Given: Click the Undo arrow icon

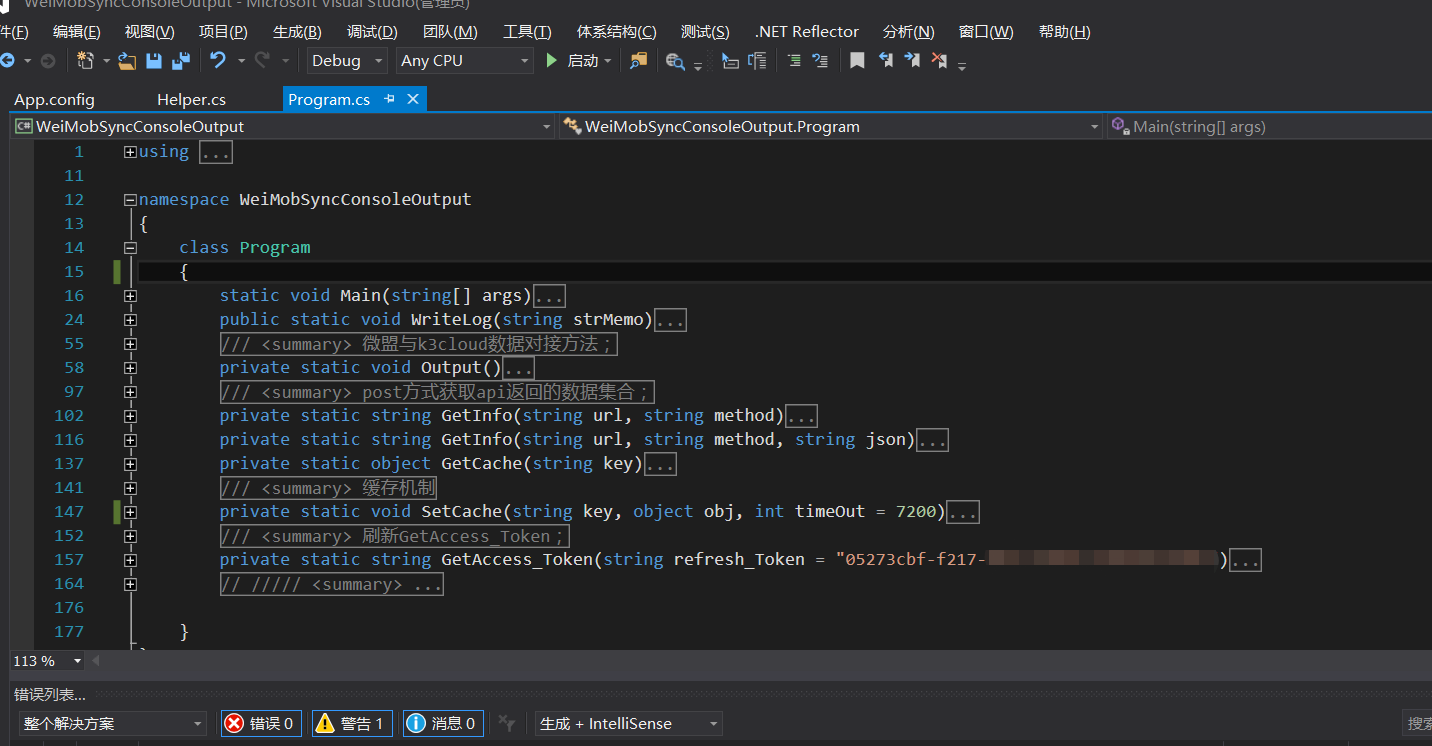Looking at the screenshot, I should tap(217, 61).
